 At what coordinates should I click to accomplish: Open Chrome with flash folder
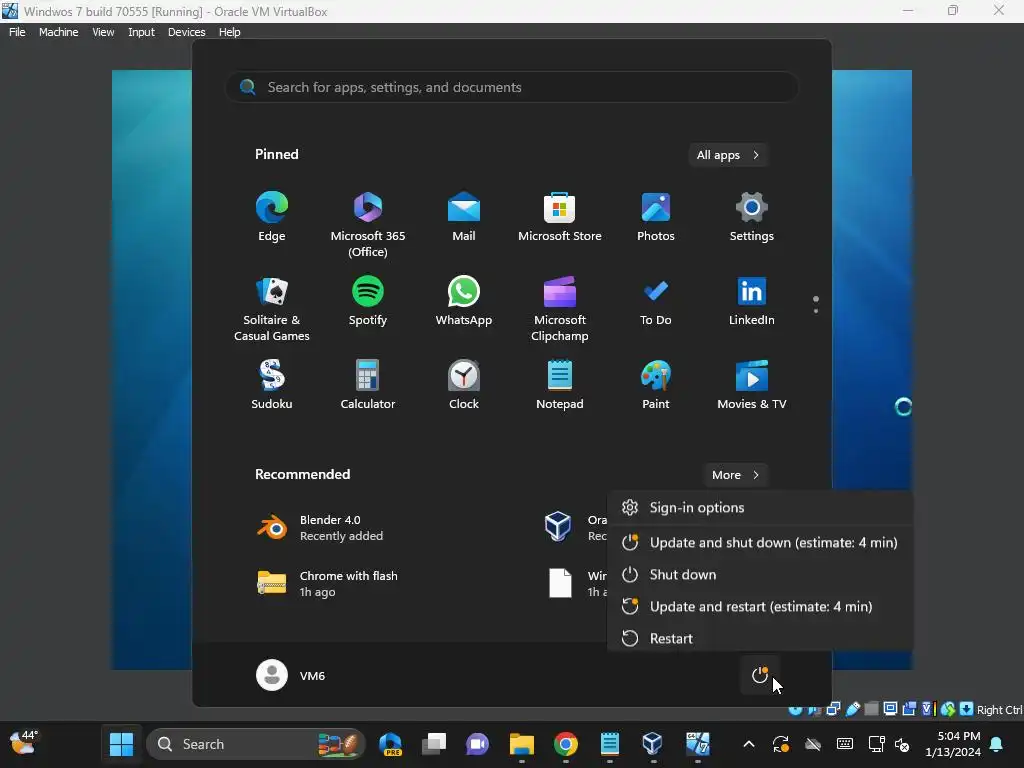tap(328, 583)
